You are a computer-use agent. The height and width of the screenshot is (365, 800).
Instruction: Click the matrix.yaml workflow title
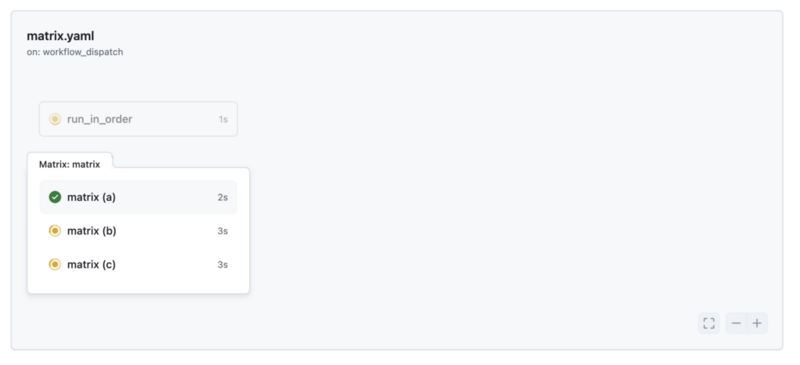pyautogui.click(x=60, y=36)
